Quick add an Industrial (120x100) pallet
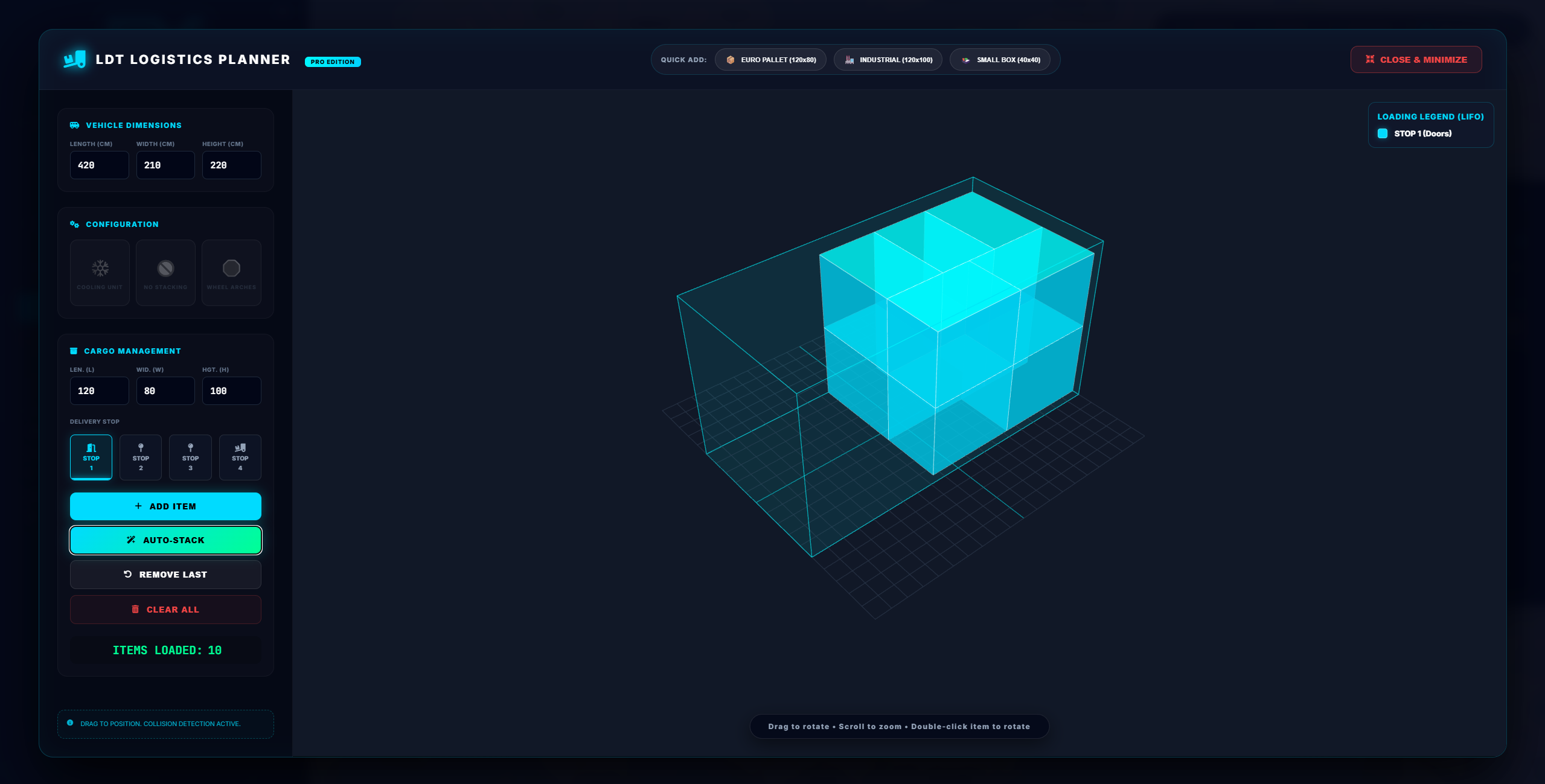The width and height of the screenshot is (1545, 784). tap(888, 60)
